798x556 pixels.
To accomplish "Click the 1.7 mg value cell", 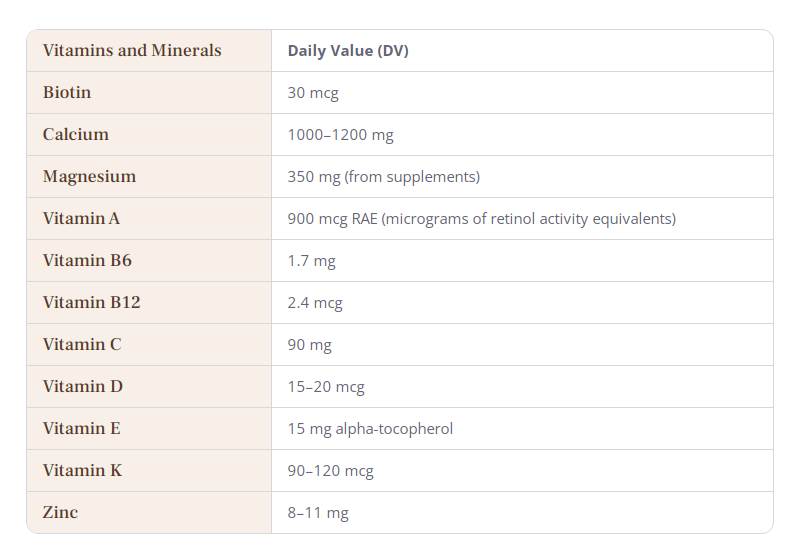I will pyautogui.click(x=311, y=261).
